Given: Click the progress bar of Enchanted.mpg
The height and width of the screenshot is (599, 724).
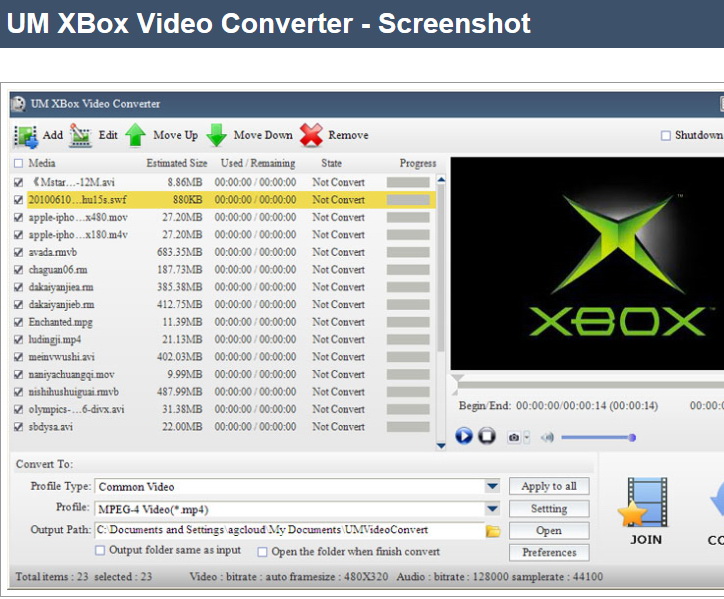Looking at the screenshot, I should click(x=408, y=322).
